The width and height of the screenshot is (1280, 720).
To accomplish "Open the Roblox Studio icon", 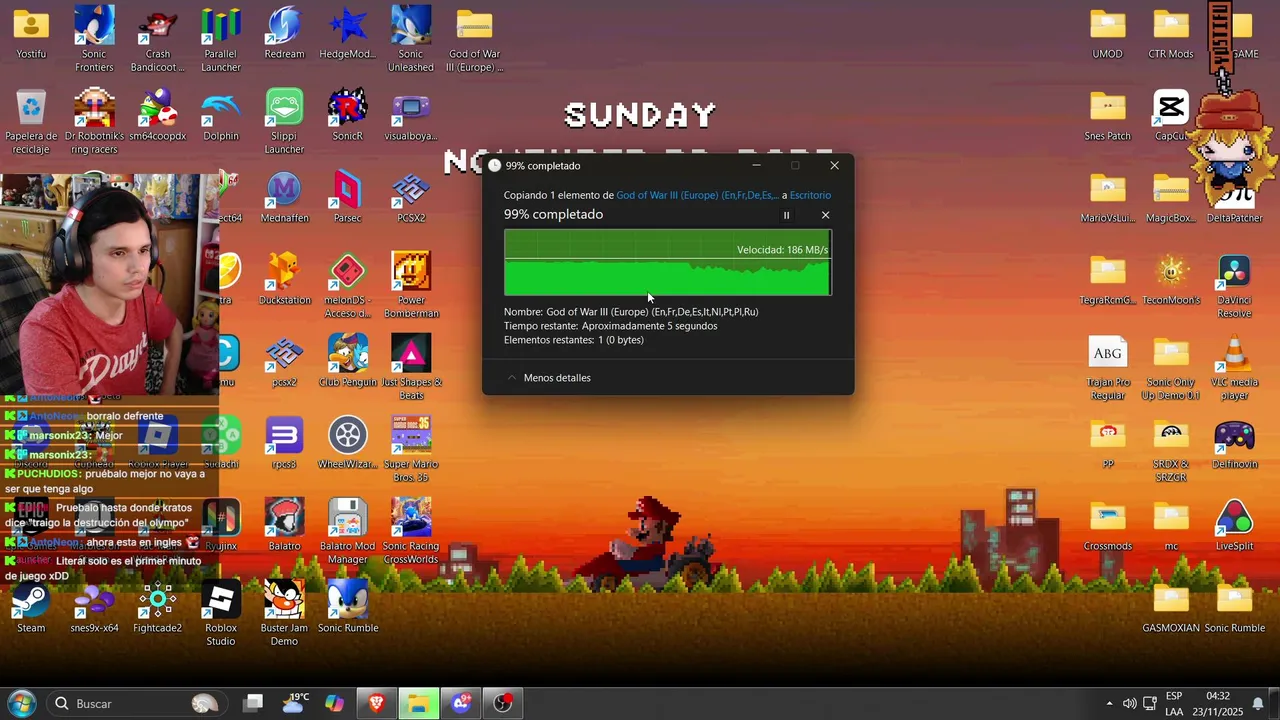I will pos(221,614).
